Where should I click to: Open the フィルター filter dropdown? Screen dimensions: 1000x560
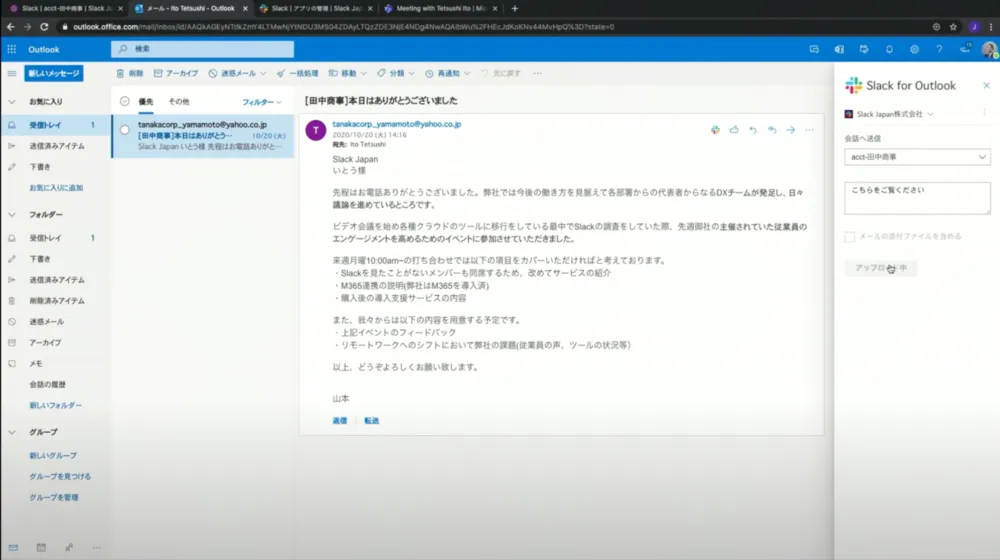coord(261,102)
